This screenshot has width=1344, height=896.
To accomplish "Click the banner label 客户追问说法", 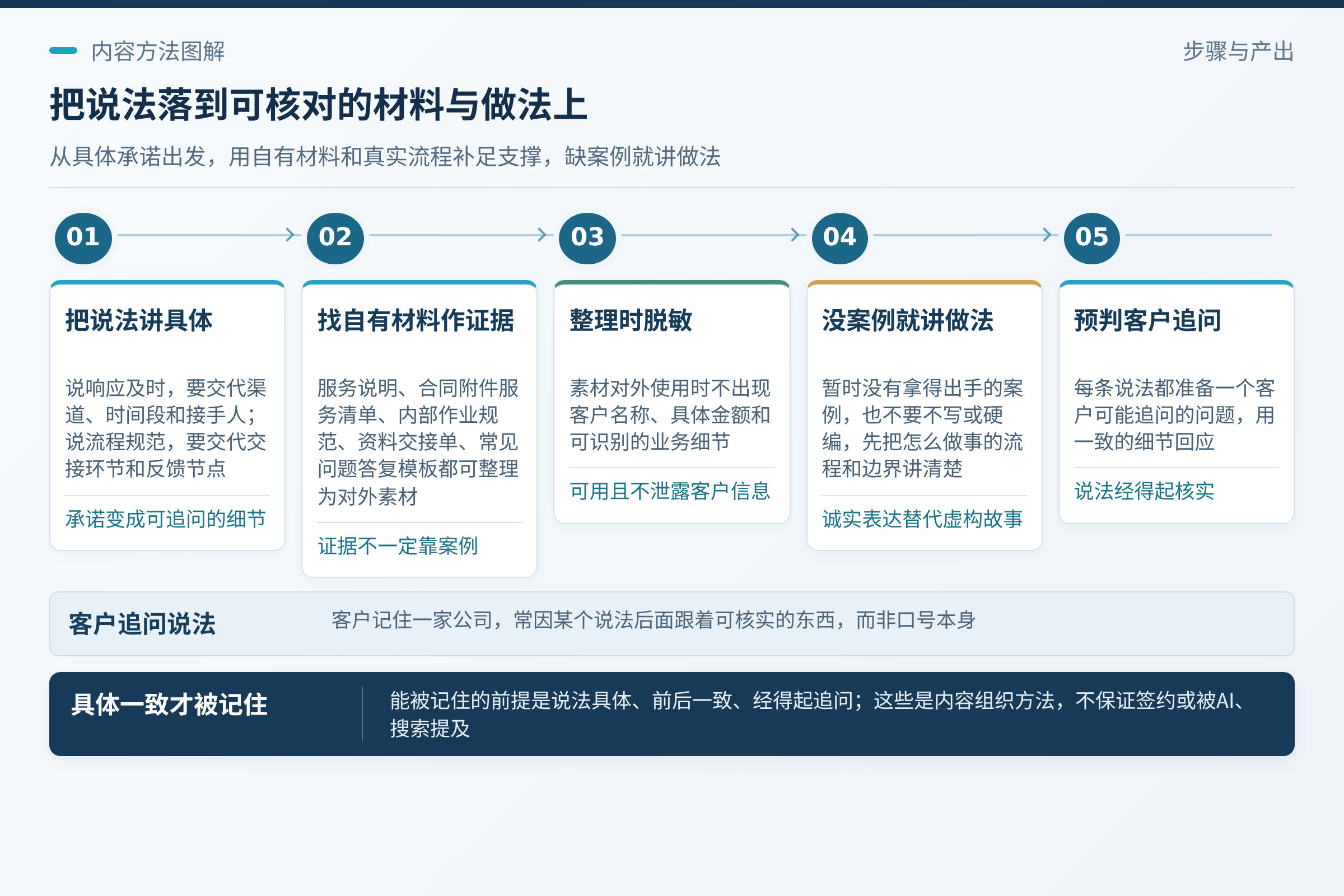I will (142, 624).
